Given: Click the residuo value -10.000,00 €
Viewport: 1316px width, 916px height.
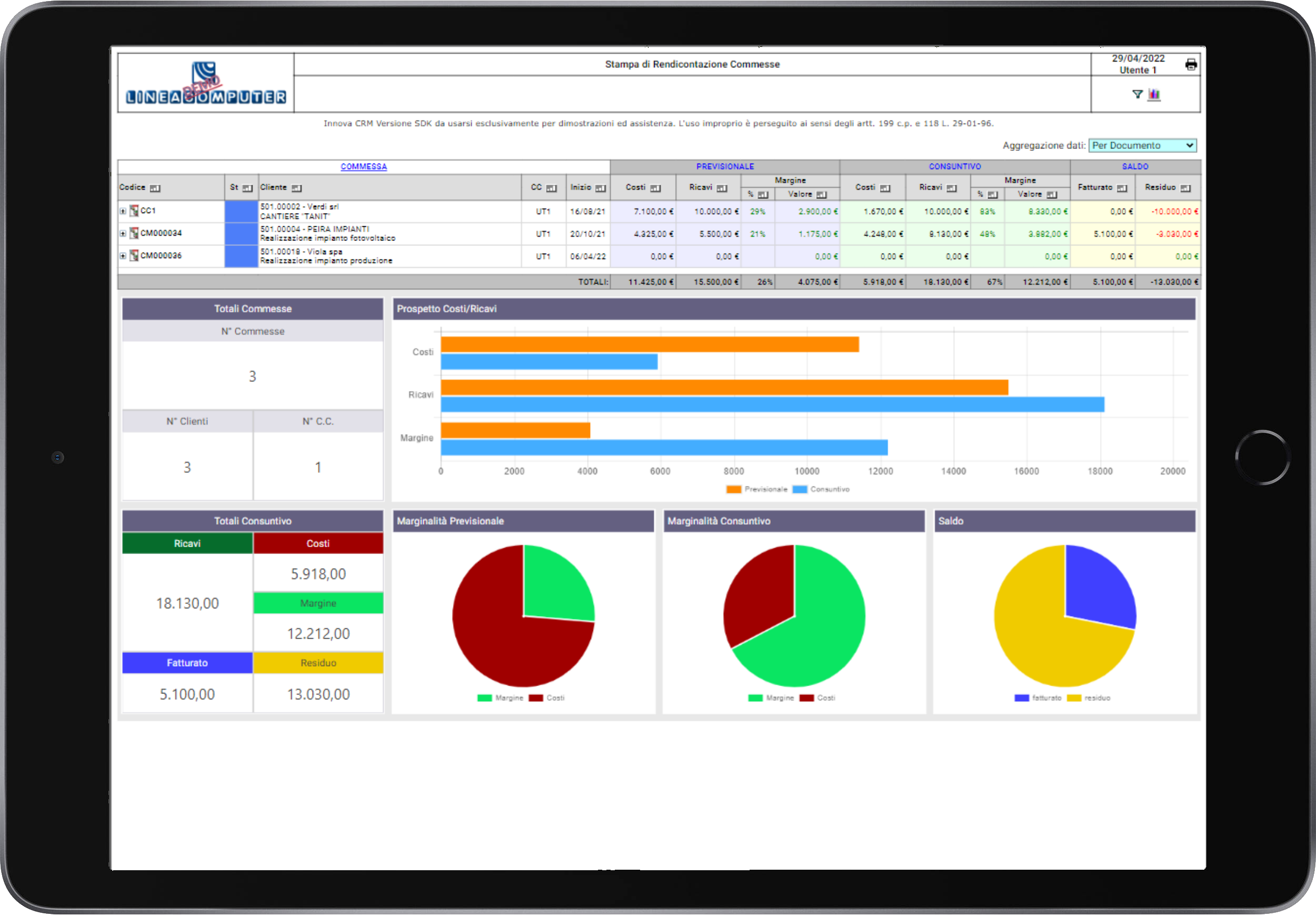Looking at the screenshot, I should [x=1174, y=212].
